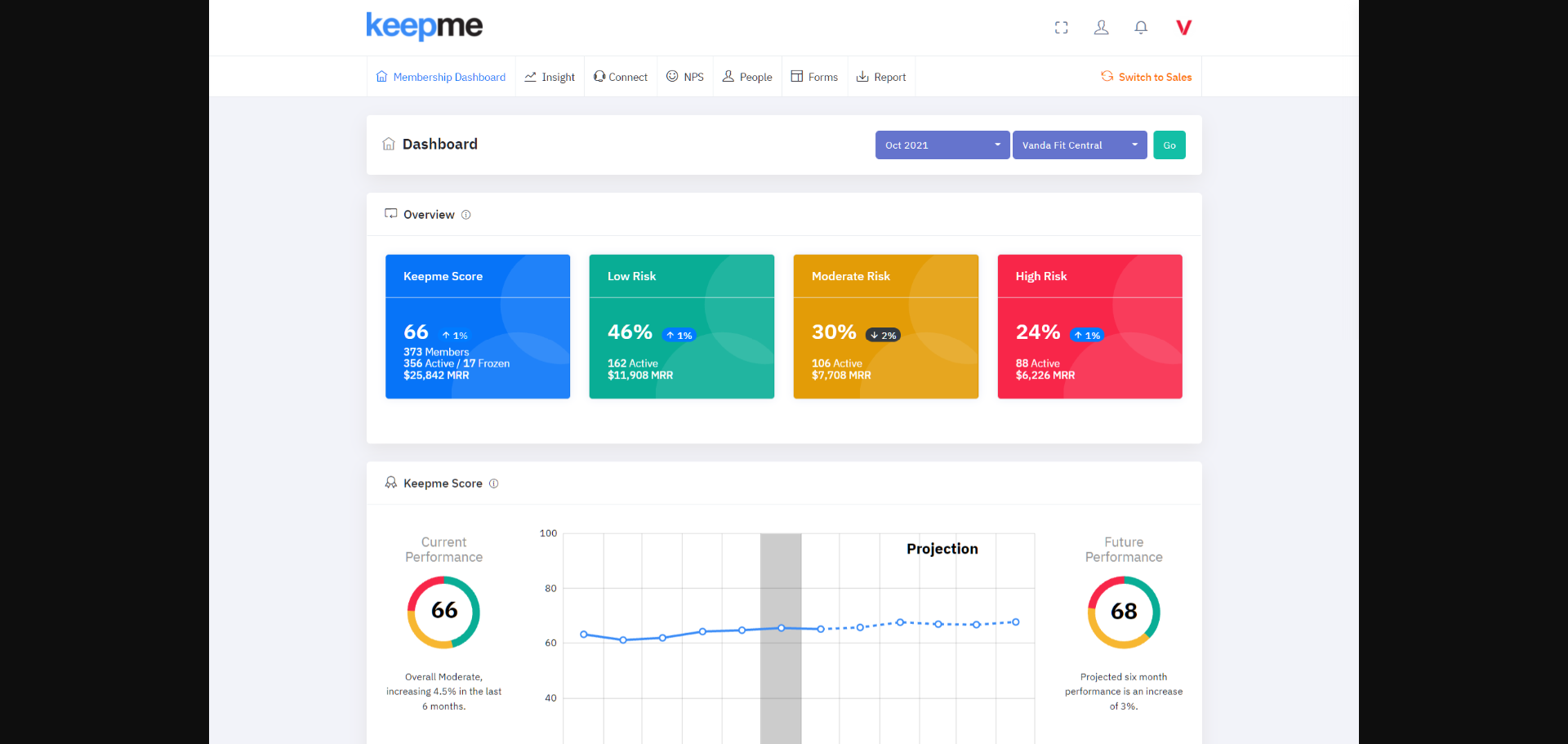The image size is (1568, 744).
Task: Click '$7,708 MRR' value
Action: pyautogui.click(x=841, y=376)
